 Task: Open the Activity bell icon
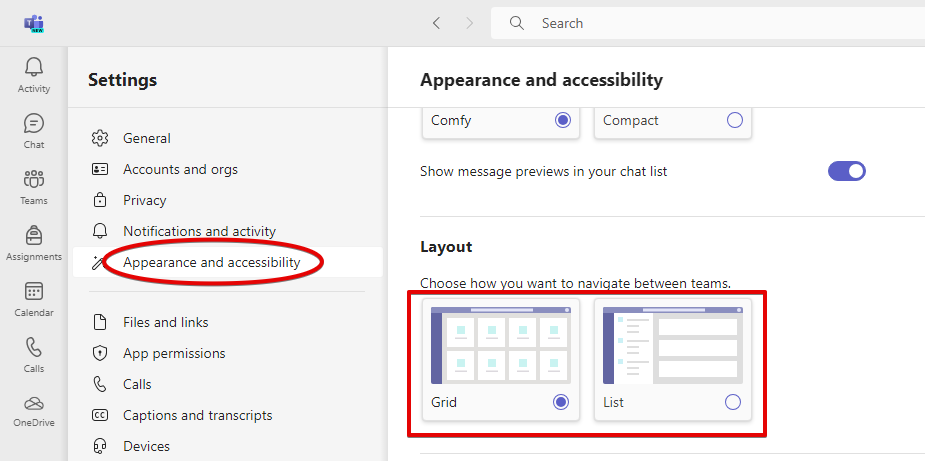(34, 74)
